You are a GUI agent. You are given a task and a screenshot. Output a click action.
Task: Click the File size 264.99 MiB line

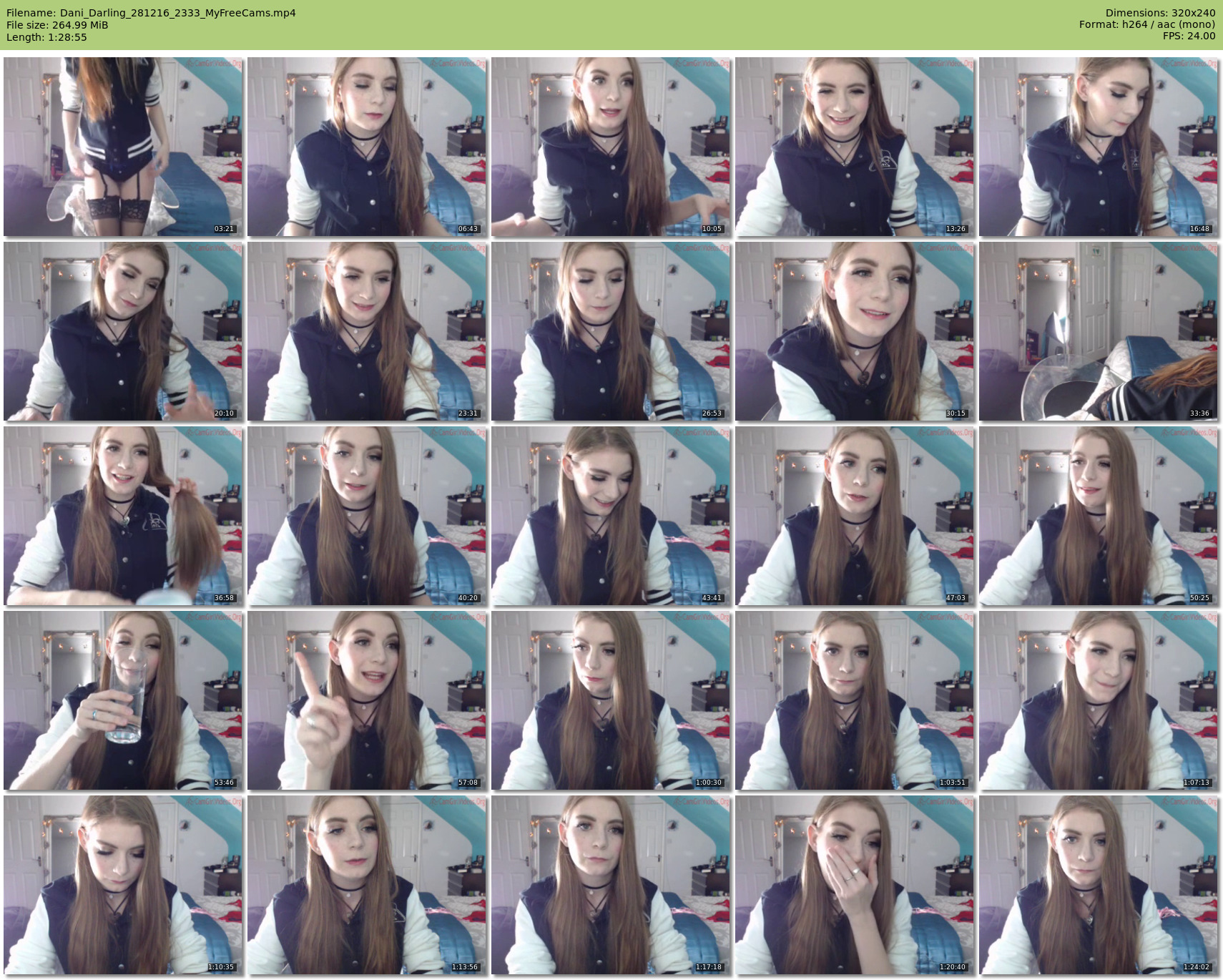[x=57, y=25]
